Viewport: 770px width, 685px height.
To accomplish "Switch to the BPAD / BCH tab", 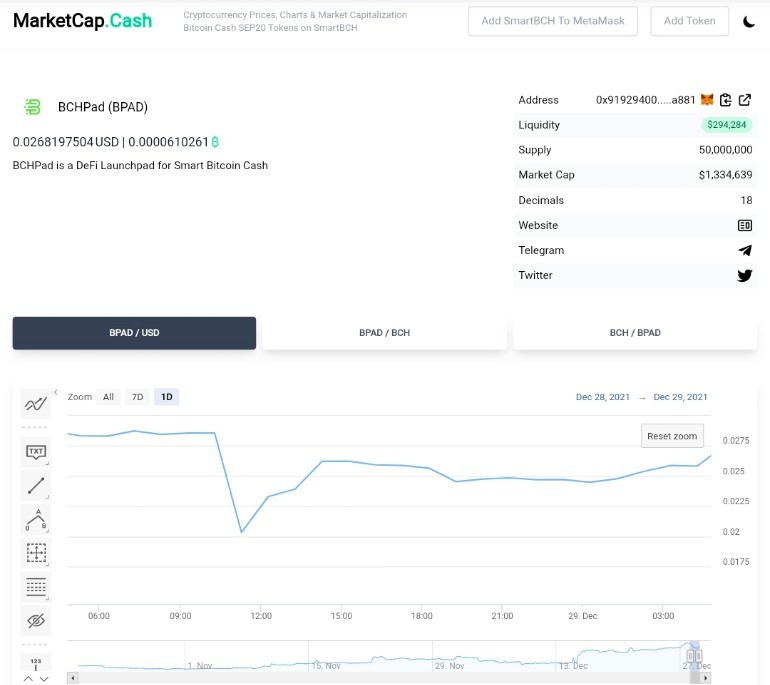I will tap(384, 333).
